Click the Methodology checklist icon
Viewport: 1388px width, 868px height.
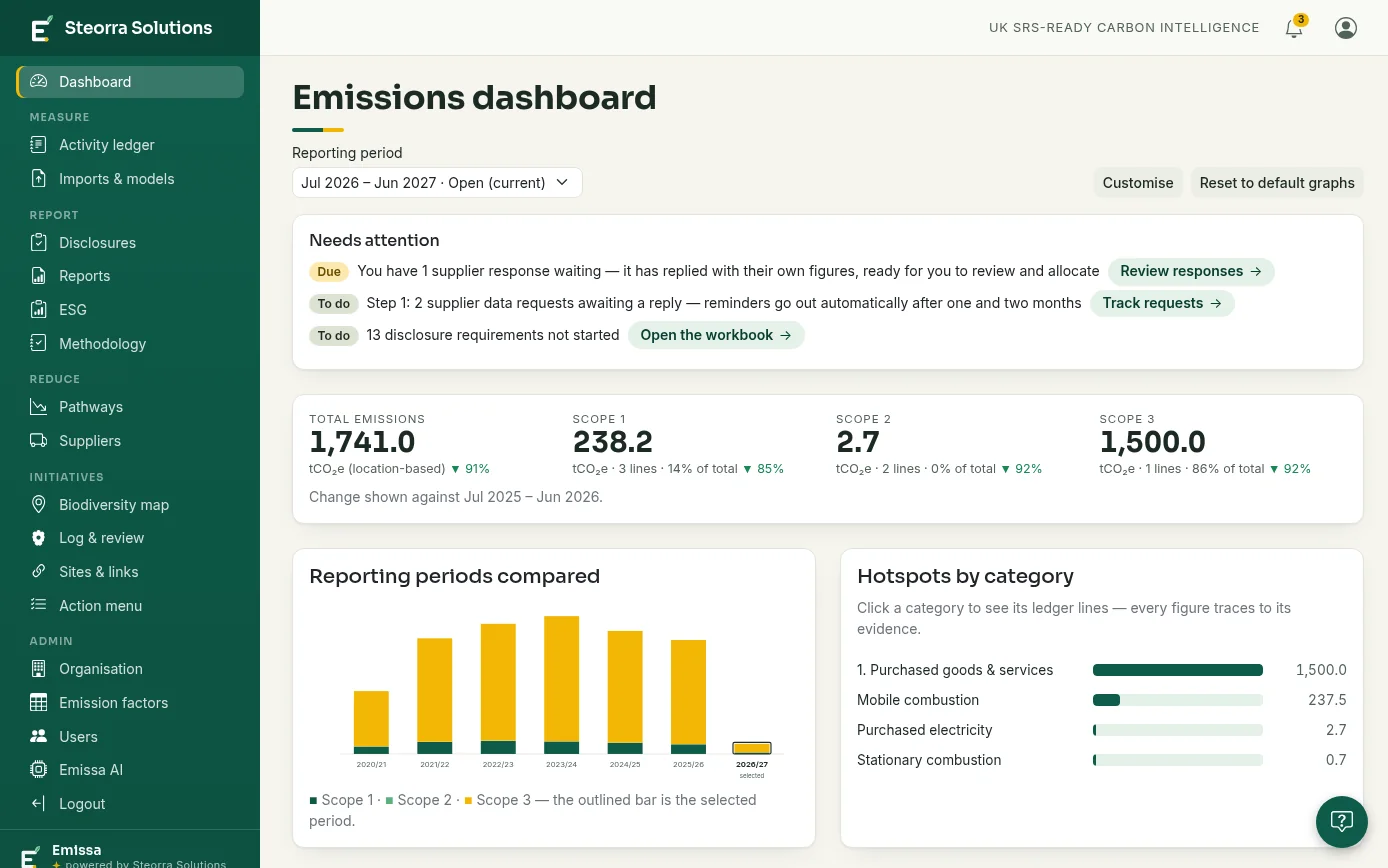[x=39, y=344]
